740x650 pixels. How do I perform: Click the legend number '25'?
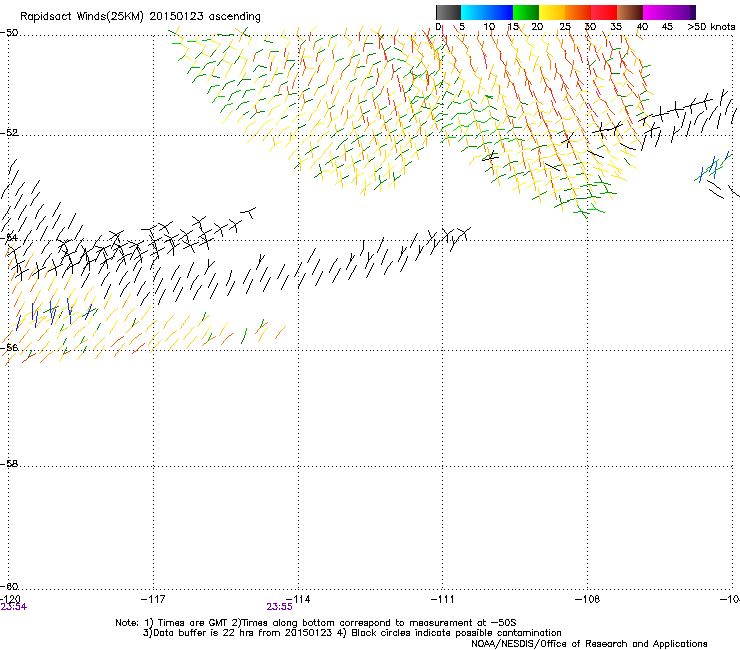pyautogui.click(x=564, y=27)
